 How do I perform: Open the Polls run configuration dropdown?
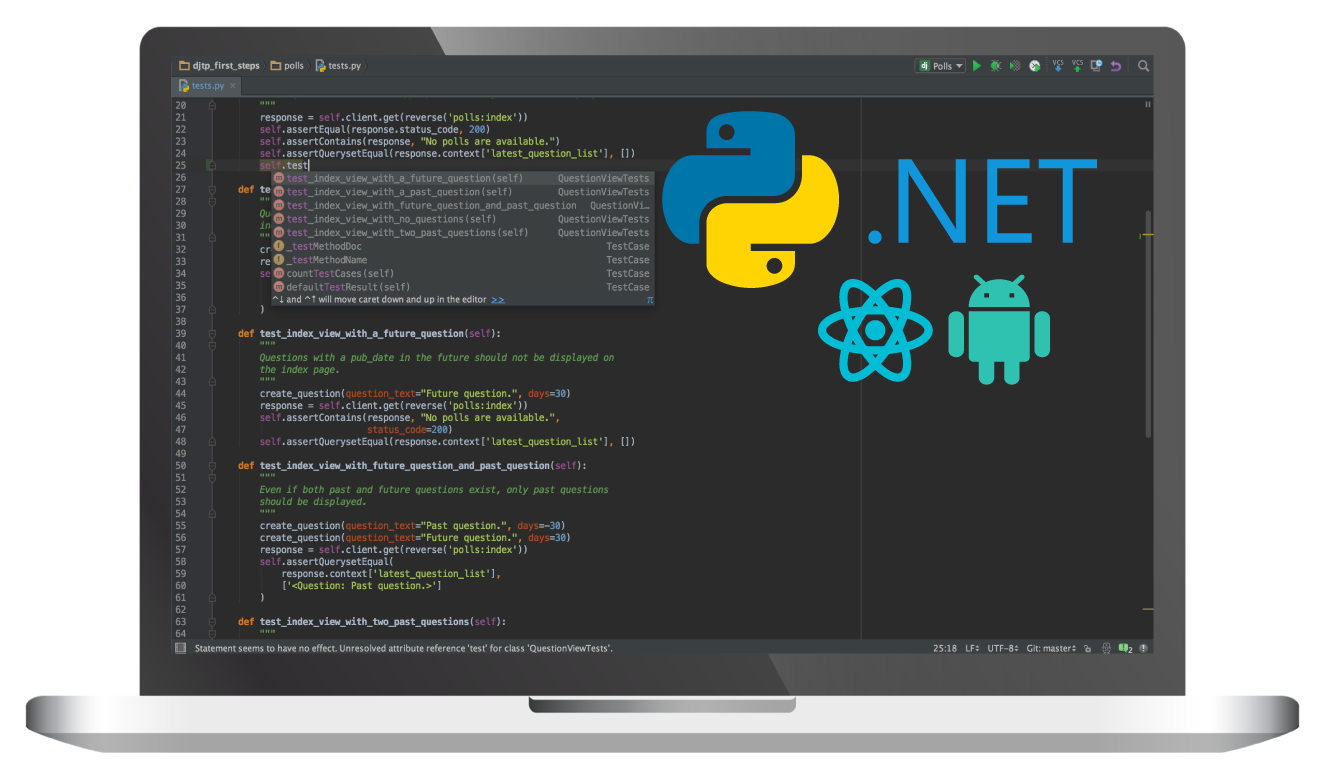tap(941, 66)
